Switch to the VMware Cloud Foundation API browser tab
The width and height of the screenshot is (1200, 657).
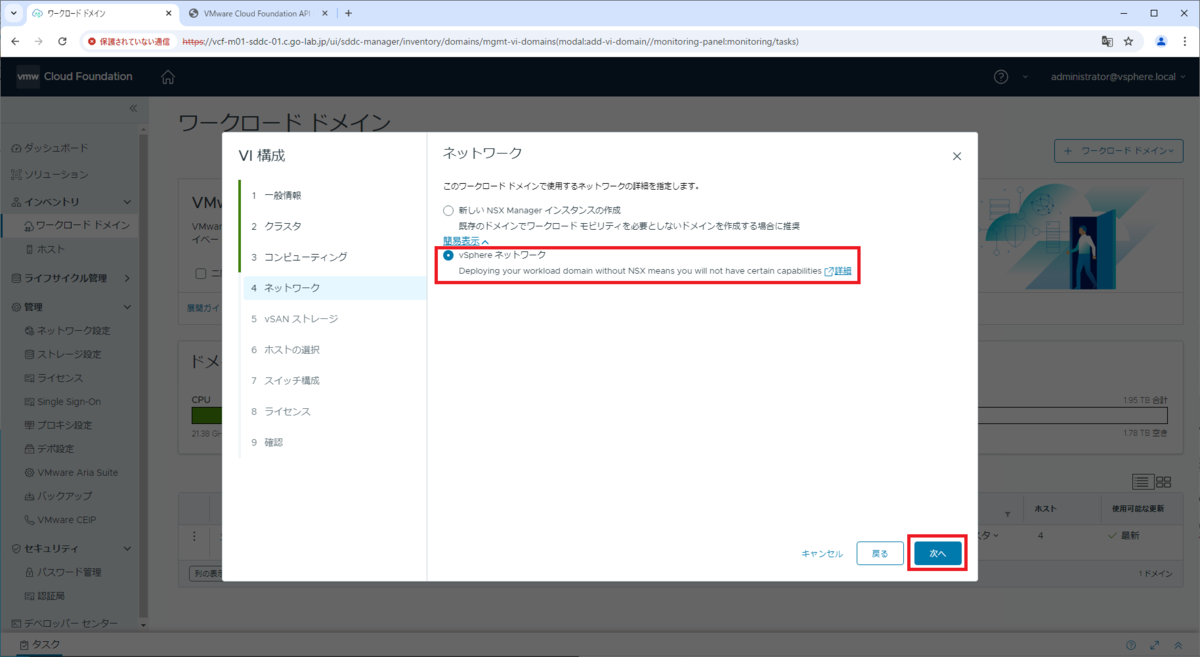tap(256, 13)
